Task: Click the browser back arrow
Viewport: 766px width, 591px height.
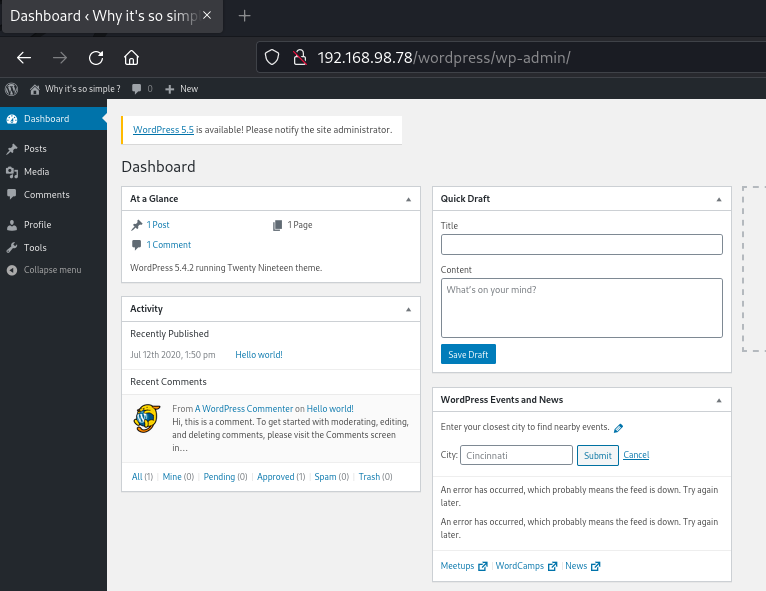Action: (24, 58)
